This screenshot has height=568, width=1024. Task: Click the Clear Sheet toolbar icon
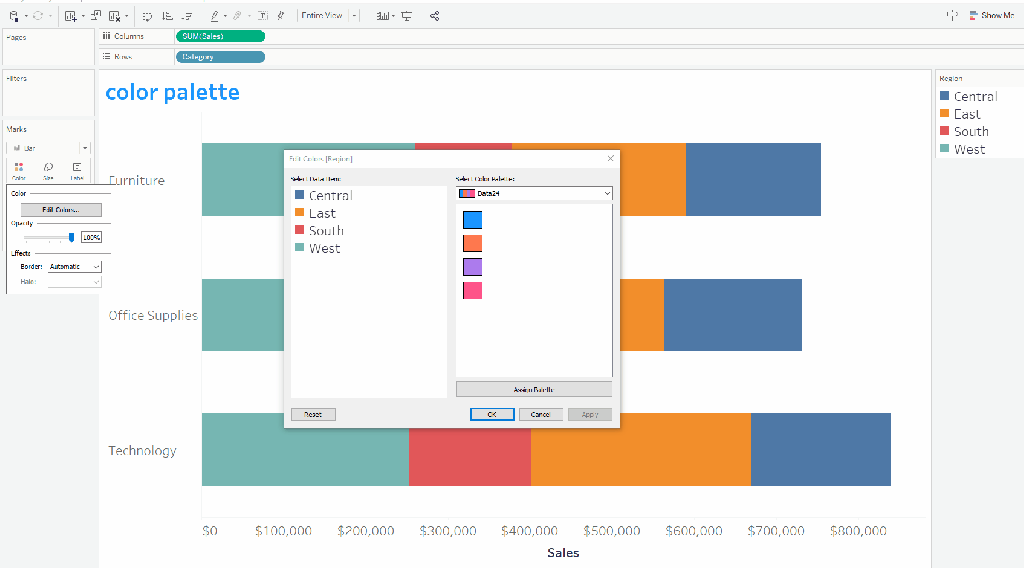[x=115, y=16]
